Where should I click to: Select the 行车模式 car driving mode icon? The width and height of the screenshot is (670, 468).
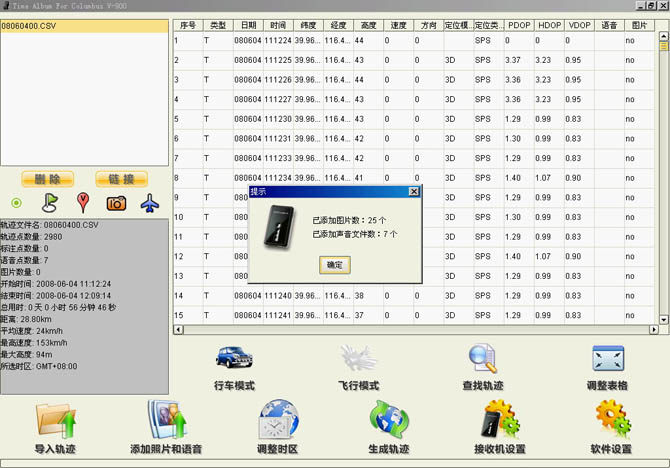tap(234, 357)
